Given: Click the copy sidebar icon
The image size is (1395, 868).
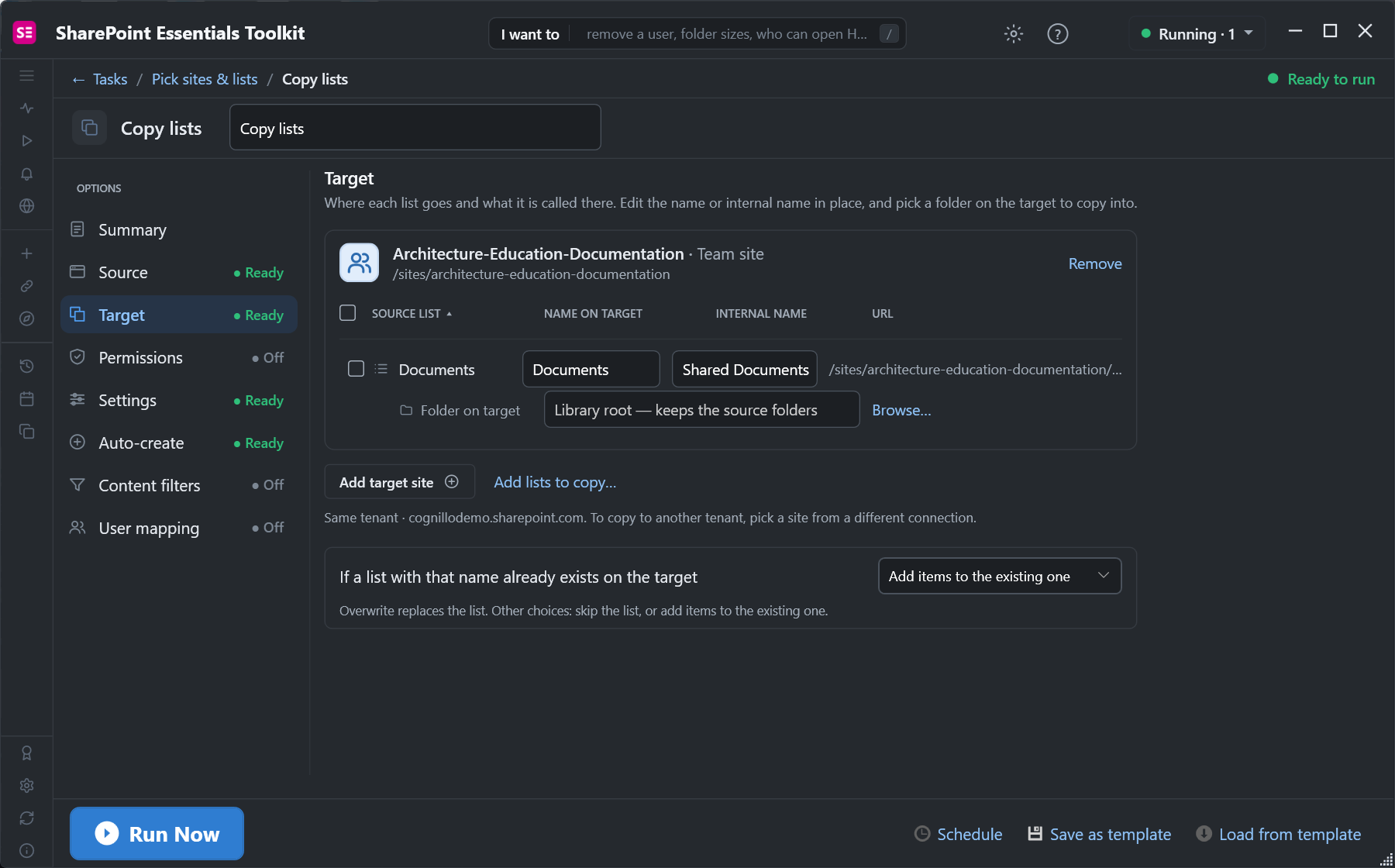Looking at the screenshot, I should click(x=26, y=431).
